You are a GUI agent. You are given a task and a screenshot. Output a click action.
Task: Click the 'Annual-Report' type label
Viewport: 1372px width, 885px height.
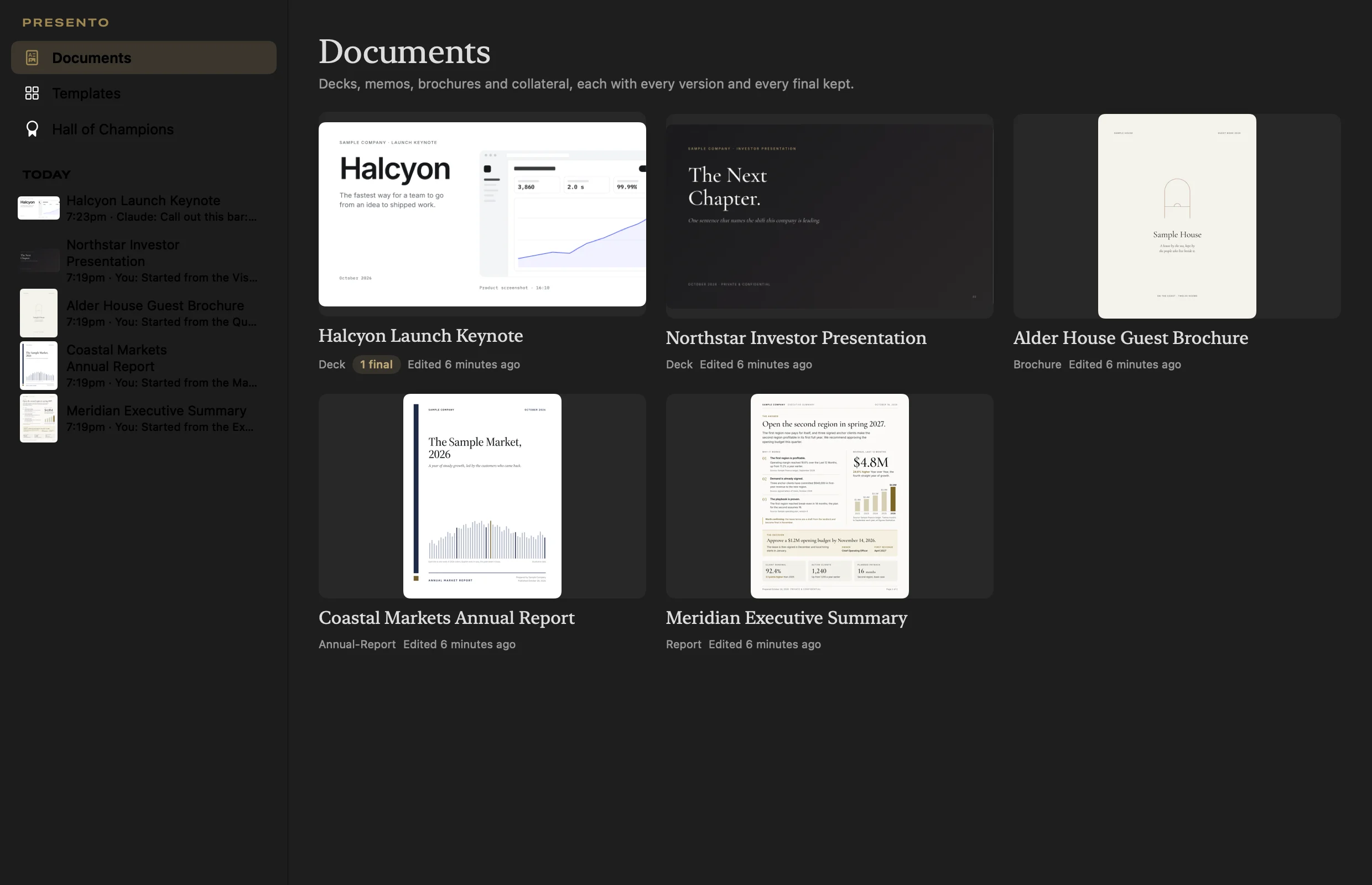pos(357,644)
